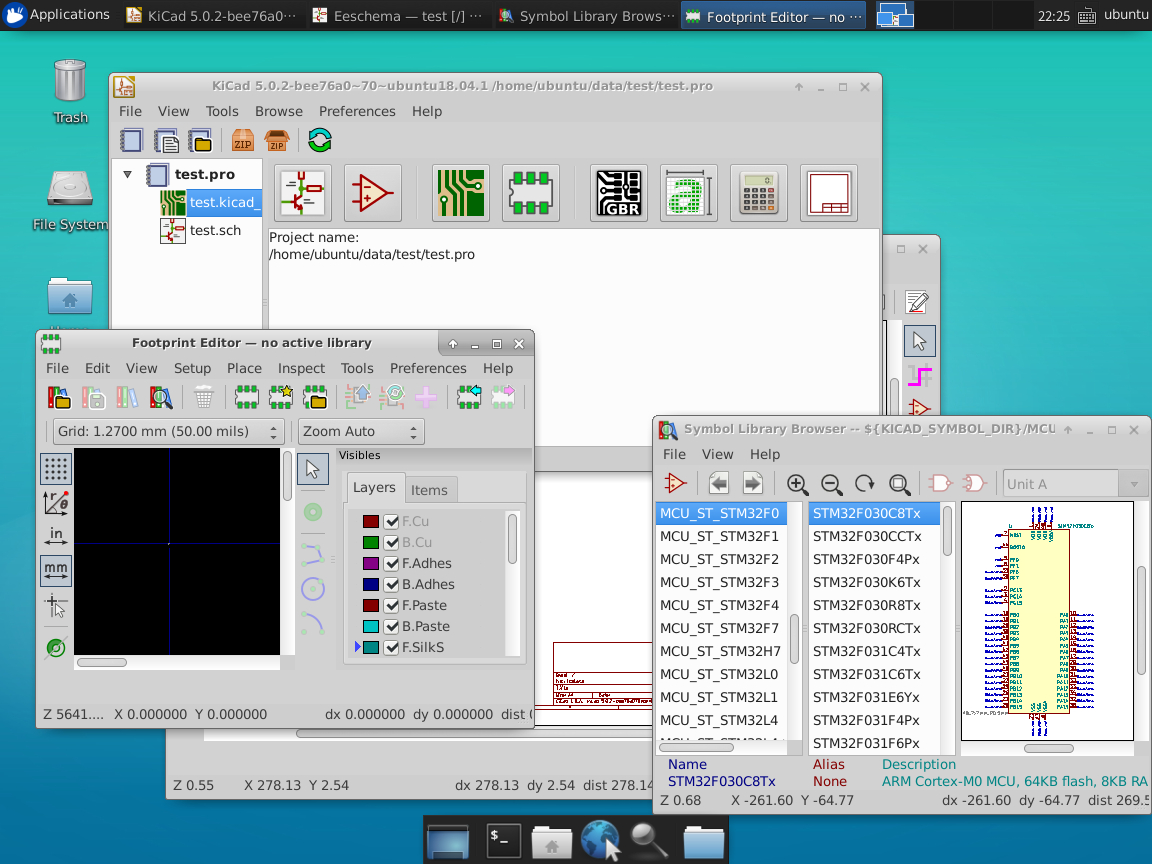The width and height of the screenshot is (1152, 864).
Task: Launch Bitmap to Component Converter
Action: (x=688, y=193)
